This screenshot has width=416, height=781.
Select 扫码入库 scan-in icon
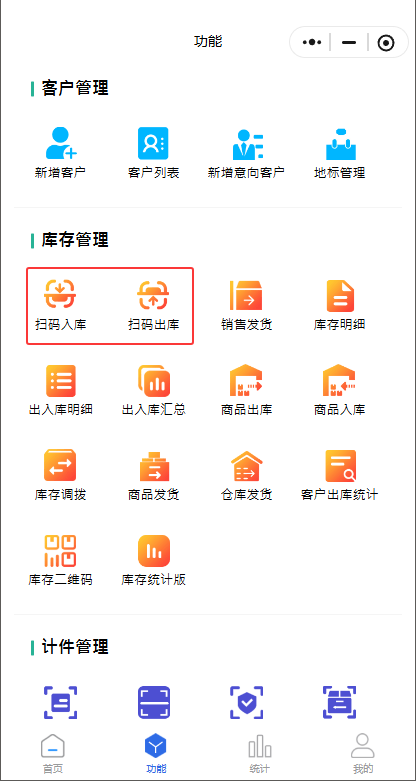tap(60, 294)
